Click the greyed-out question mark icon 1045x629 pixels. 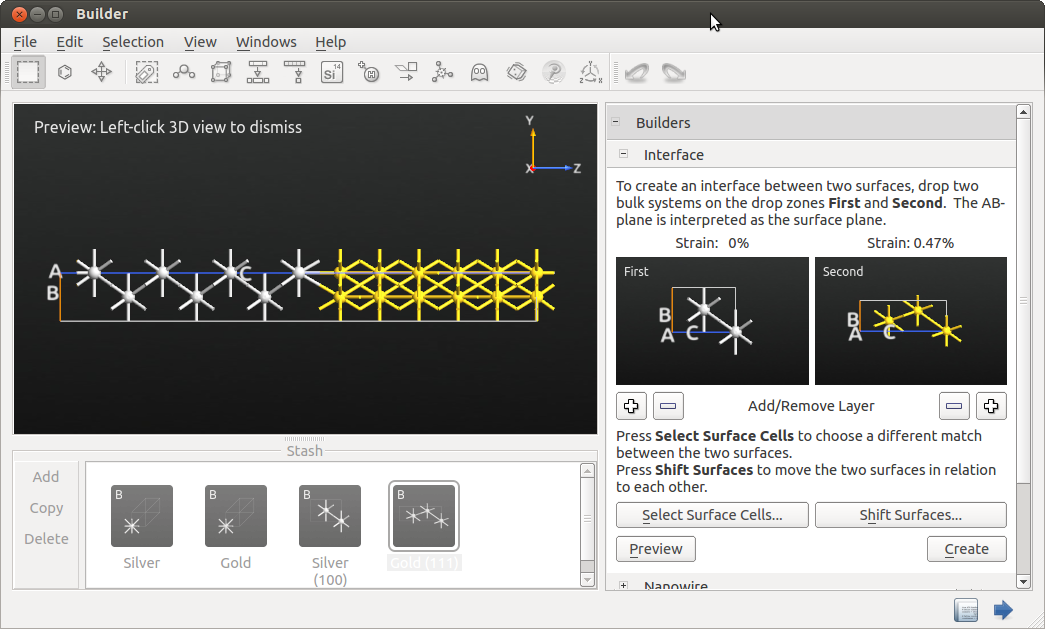point(553,72)
